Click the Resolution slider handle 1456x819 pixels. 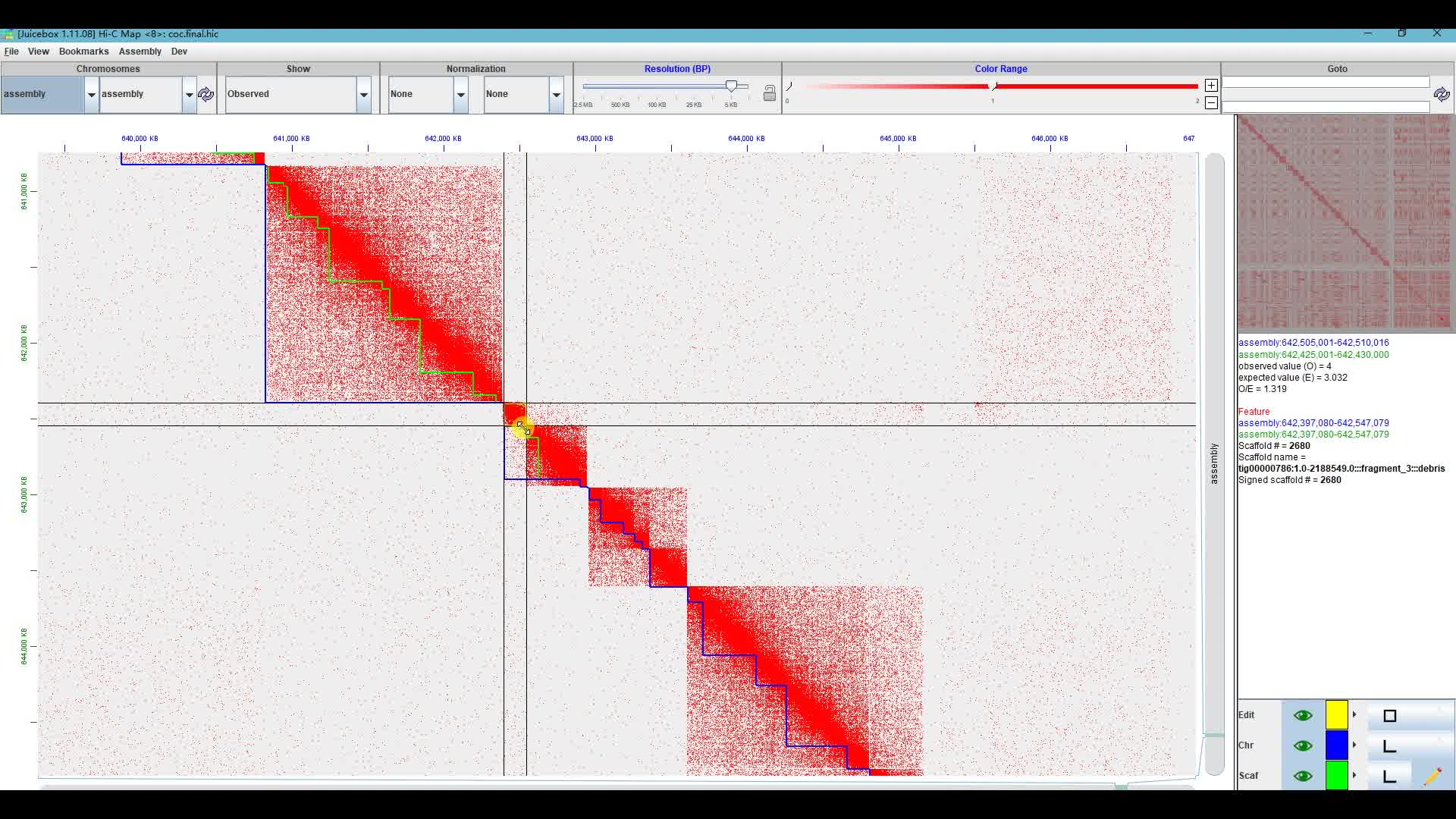[x=731, y=86]
